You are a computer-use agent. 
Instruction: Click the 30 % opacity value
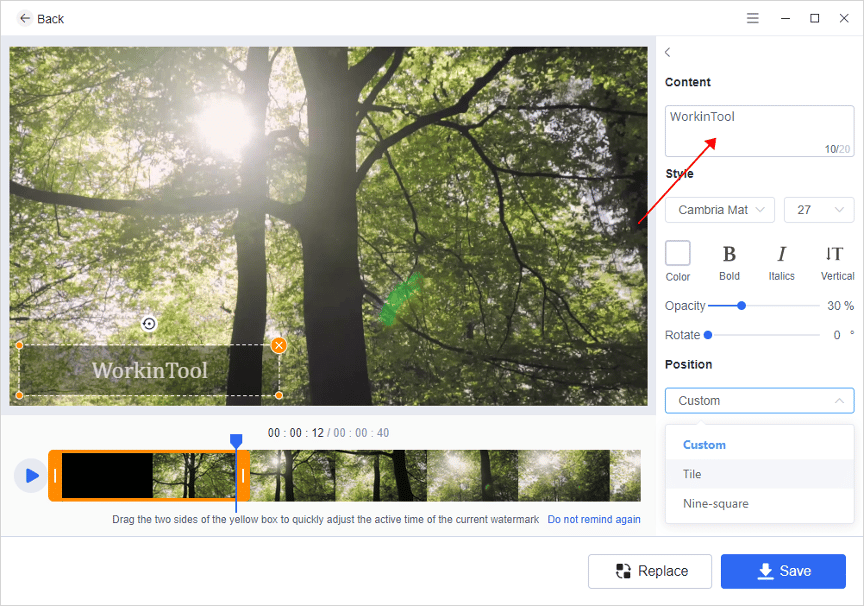[x=840, y=306]
